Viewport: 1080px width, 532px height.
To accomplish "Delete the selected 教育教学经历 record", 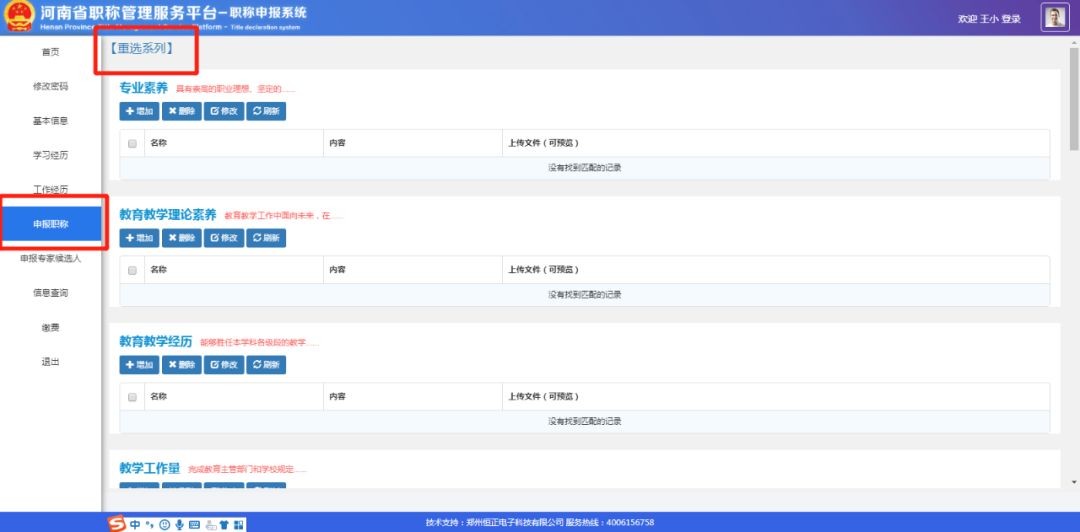I will 182,365.
